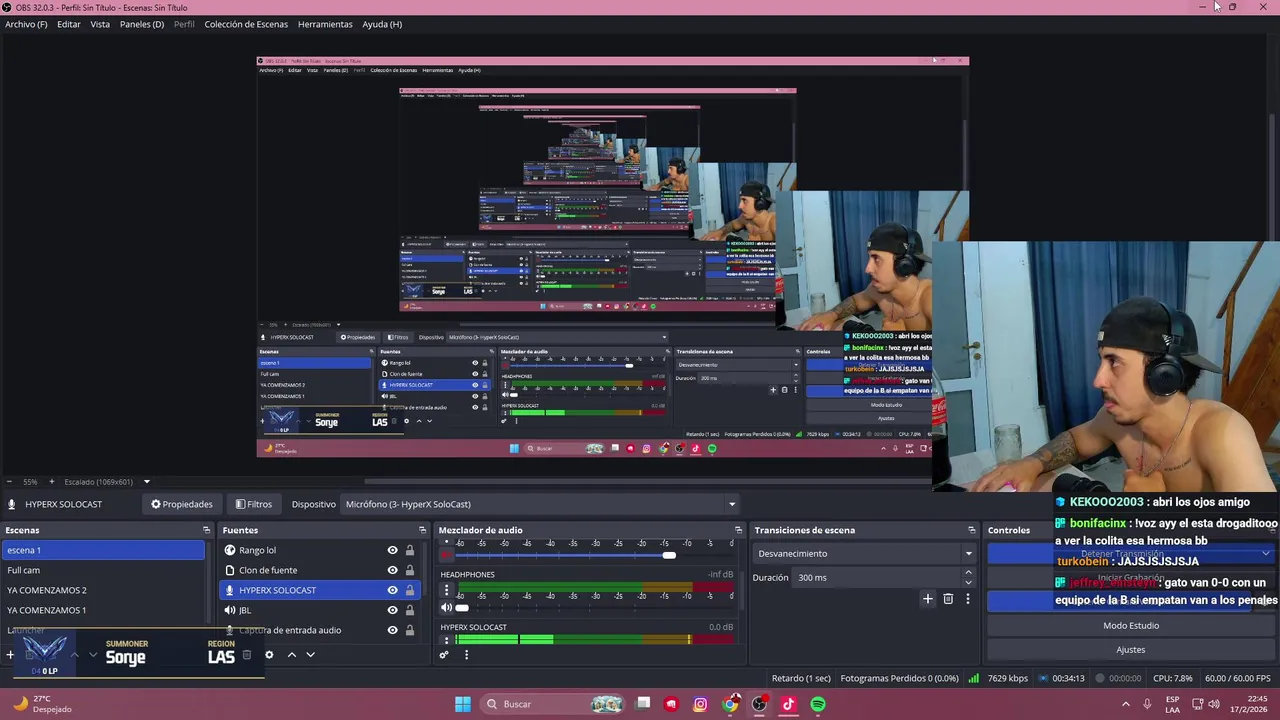Toggle lock on JBL source
This screenshot has width=1280, height=720.
pos(410,610)
